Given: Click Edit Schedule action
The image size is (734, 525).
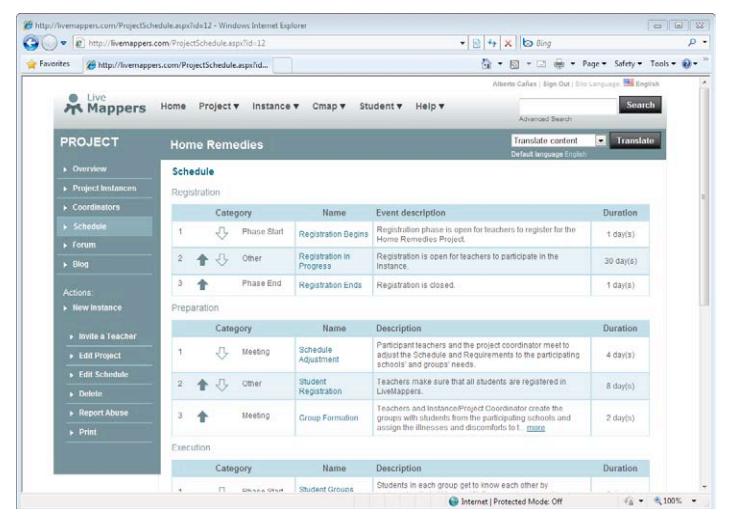Looking at the screenshot, I should (x=103, y=374).
